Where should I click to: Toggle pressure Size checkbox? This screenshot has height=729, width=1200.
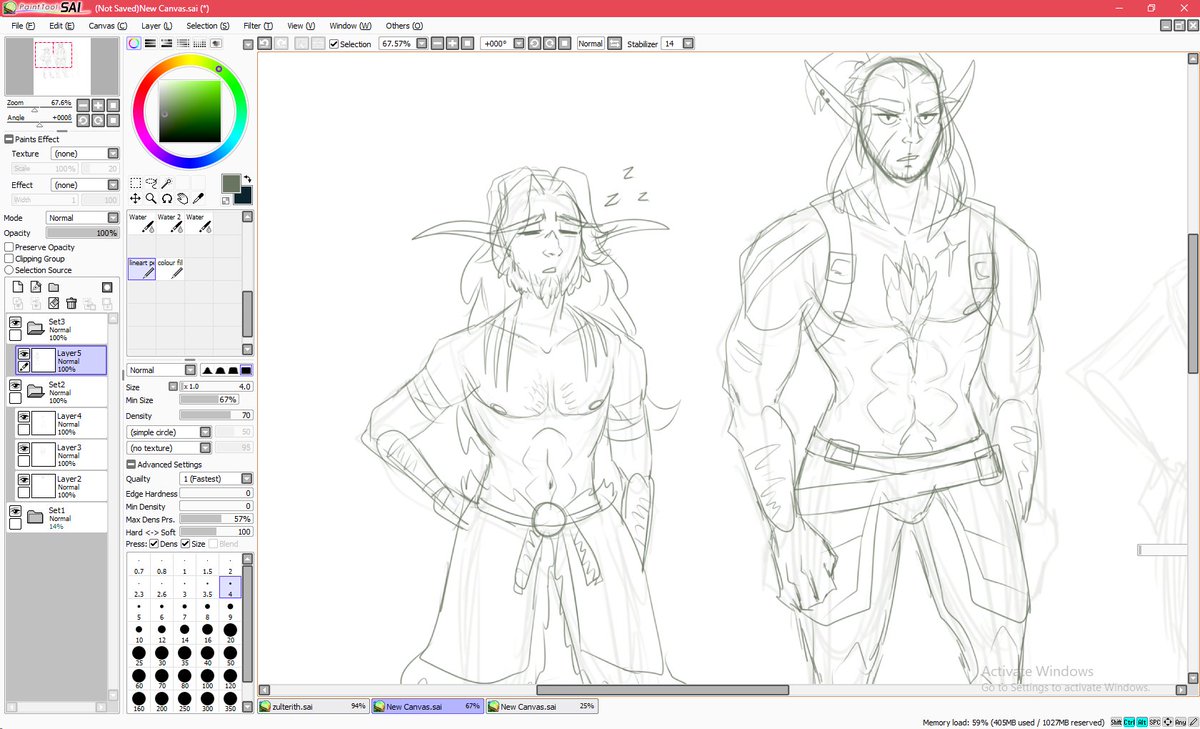185,544
